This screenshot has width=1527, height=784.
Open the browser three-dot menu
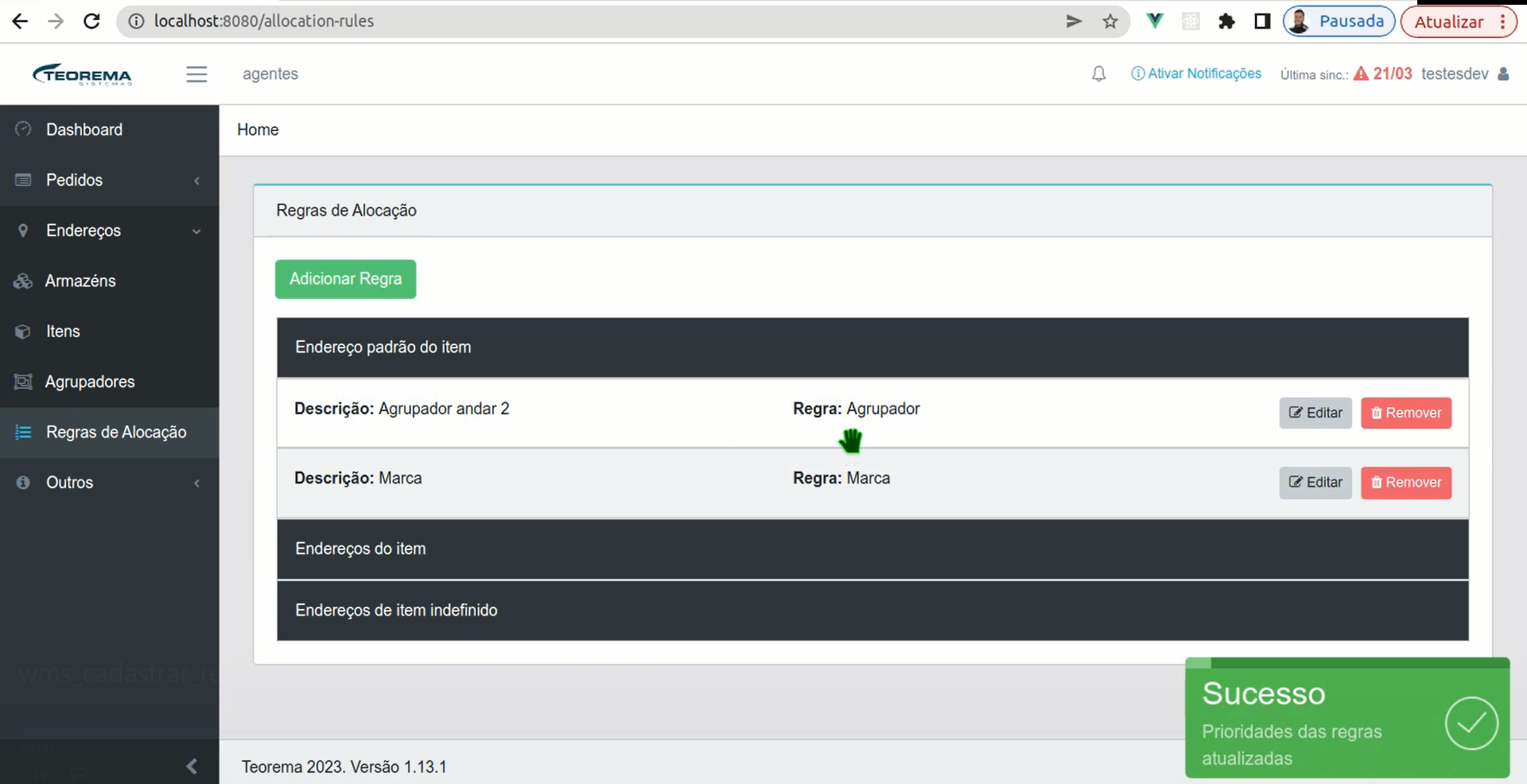click(1502, 21)
